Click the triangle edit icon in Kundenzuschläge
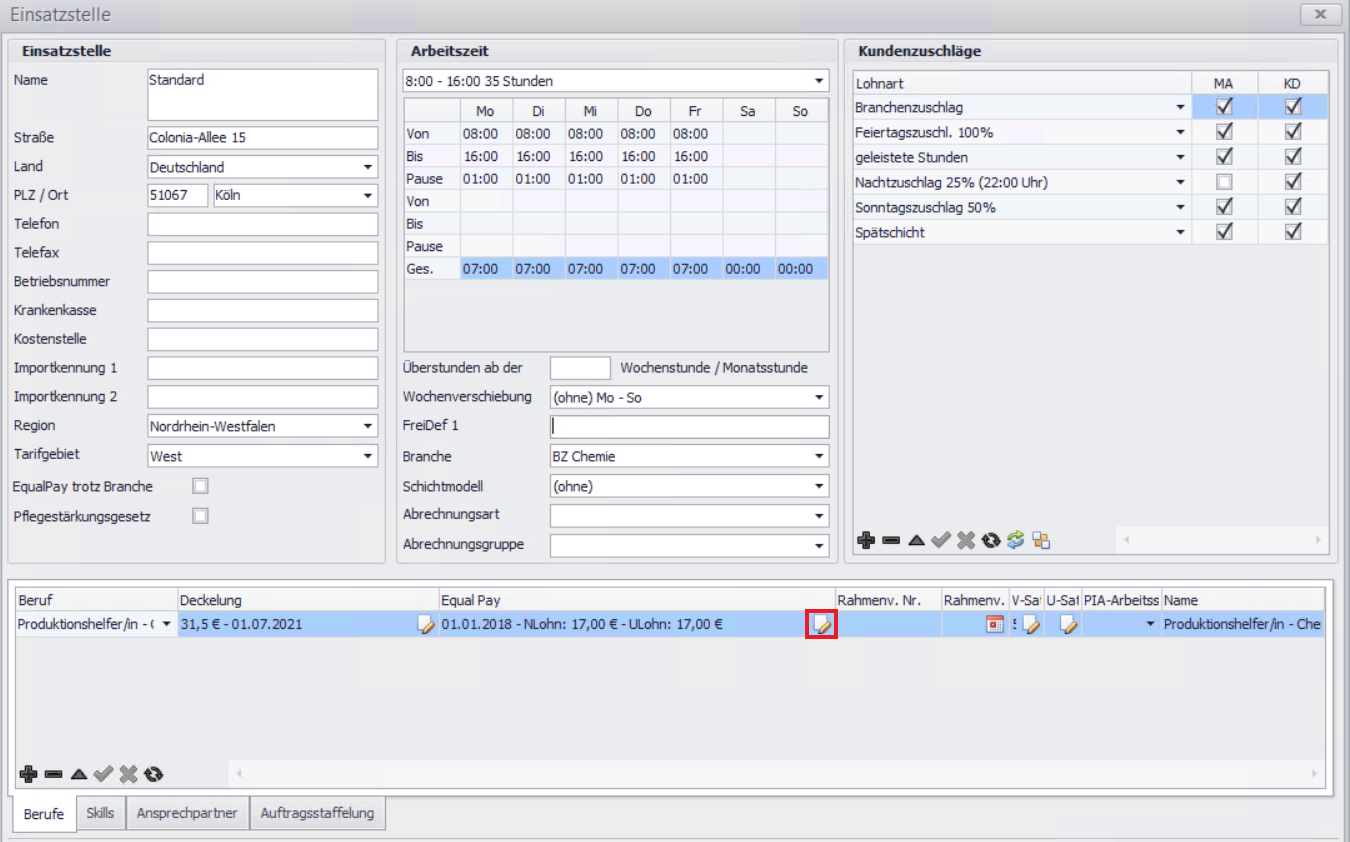 (x=916, y=540)
